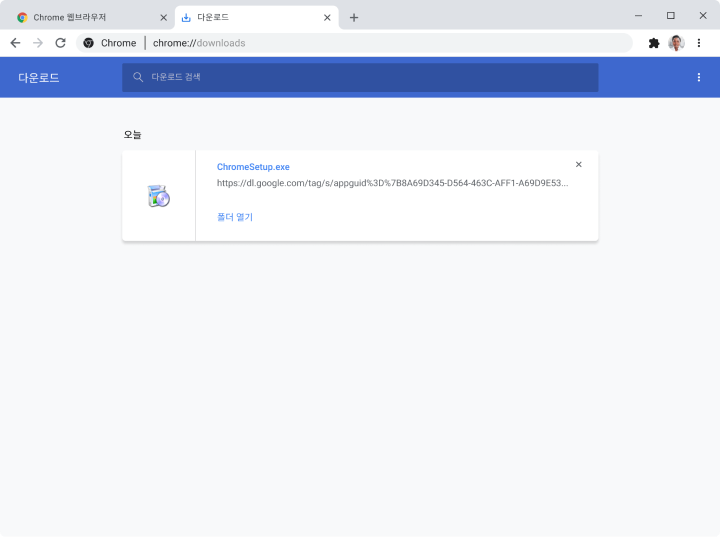720x537 pixels.
Task: Remove ChromeSetup.exe from the list
Action: pyautogui.click(x=578, y=164)
